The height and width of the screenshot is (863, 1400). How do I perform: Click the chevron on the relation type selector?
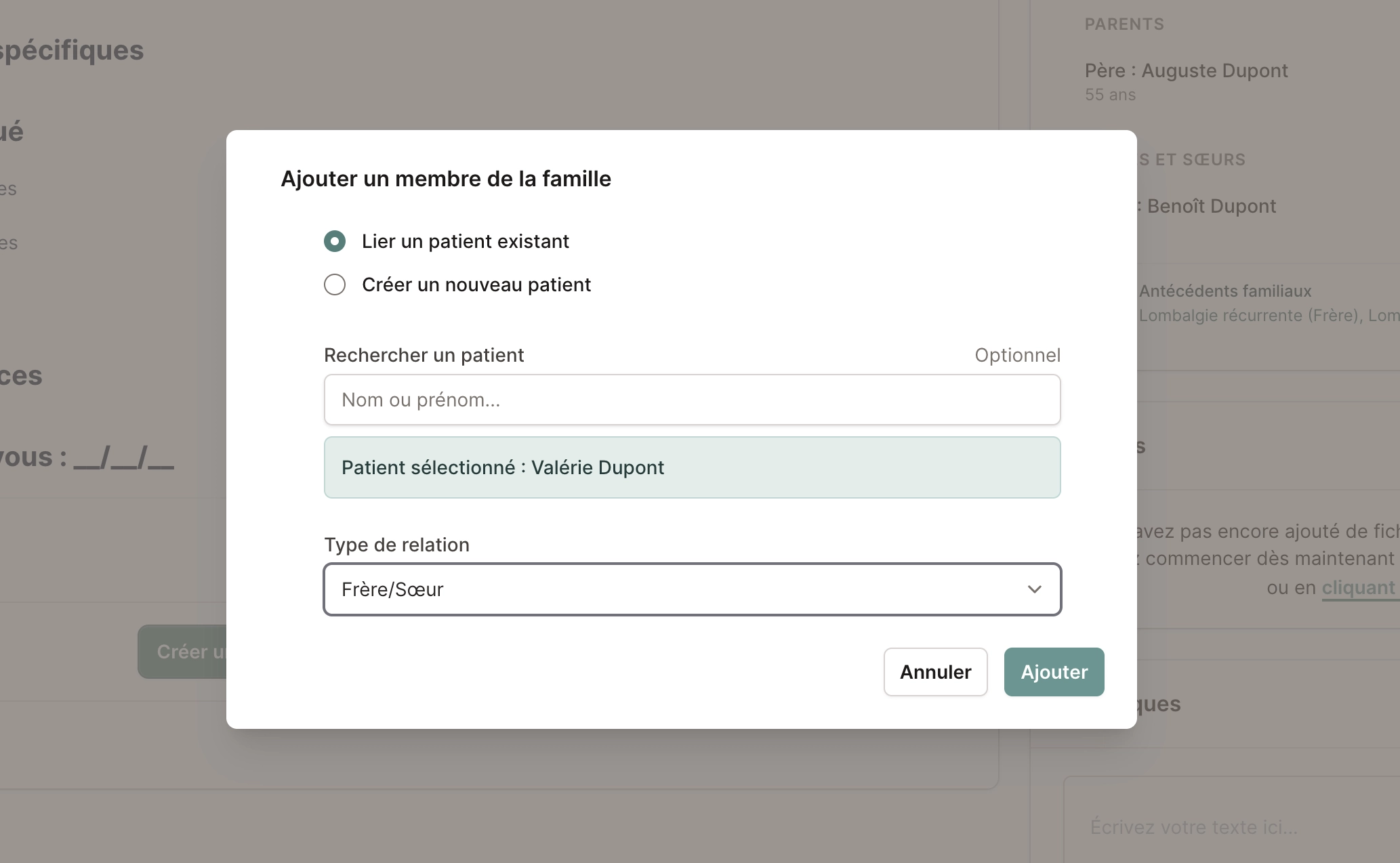pos(1035,589)
